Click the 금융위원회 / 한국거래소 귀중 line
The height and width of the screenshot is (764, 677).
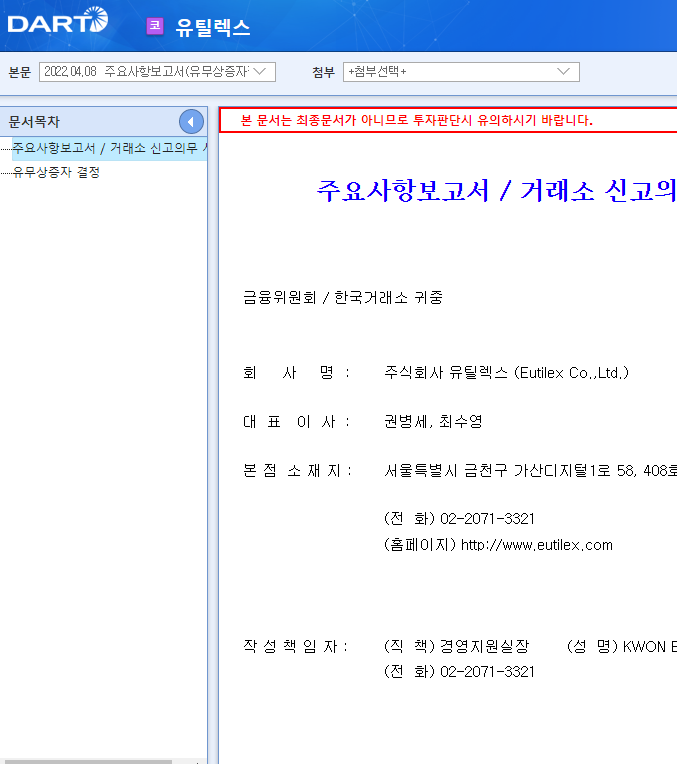343,297
